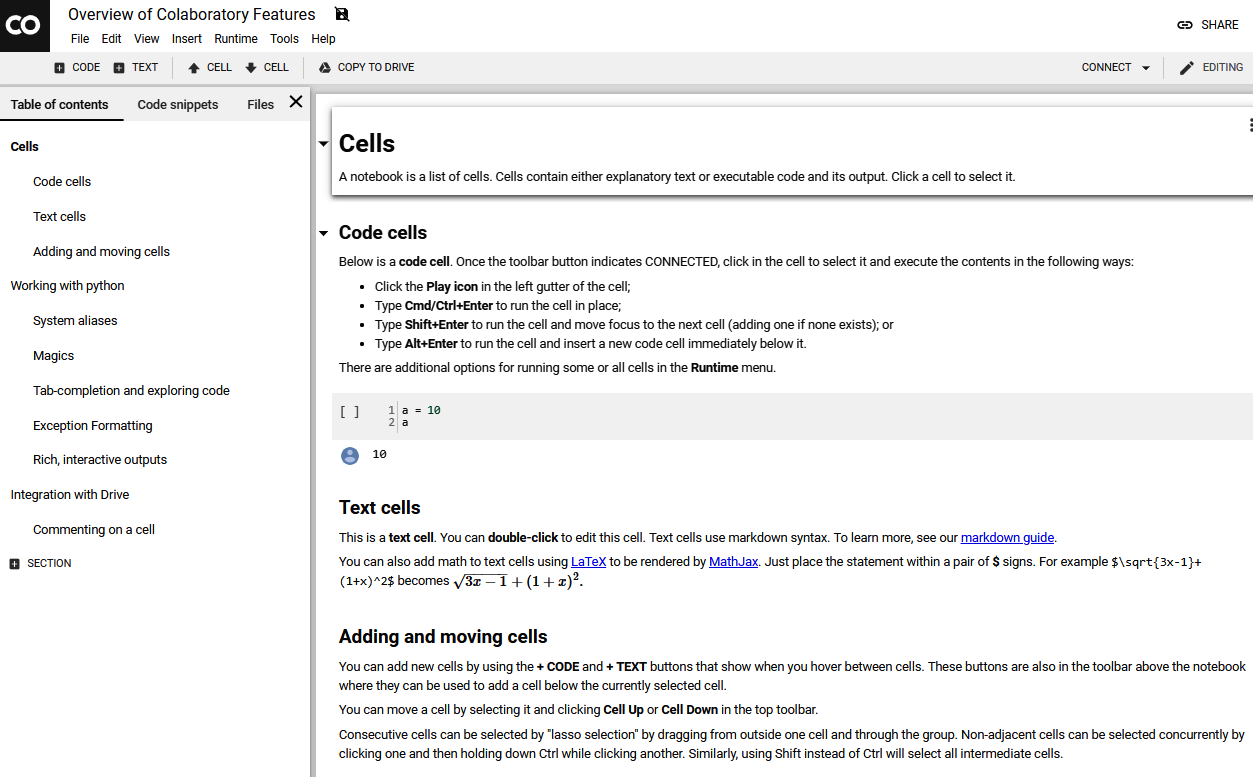Screen dimensions: 1253x777
Task: Close the table of contents sidebar
Action: coord(296,102)
